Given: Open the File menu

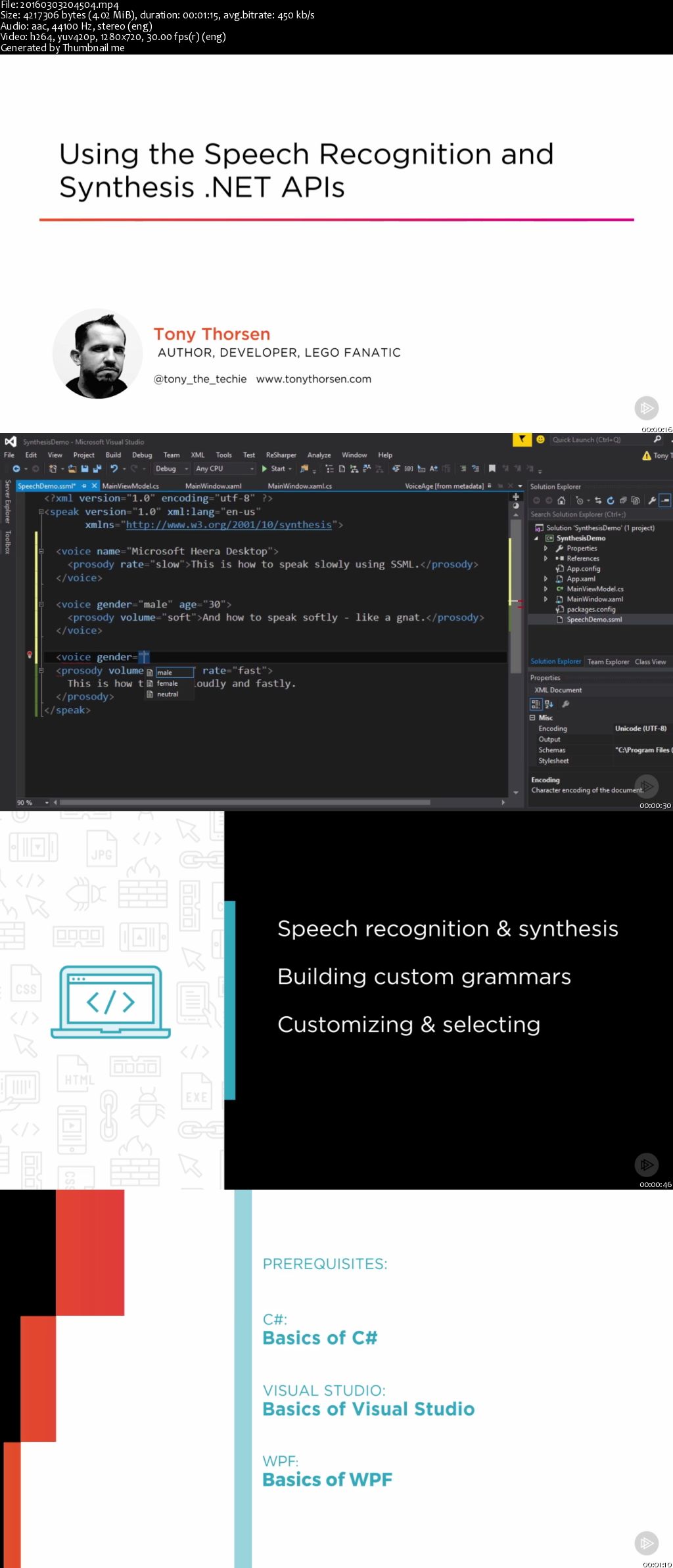Looking at the screenshot, I should [x=9, y=455].
